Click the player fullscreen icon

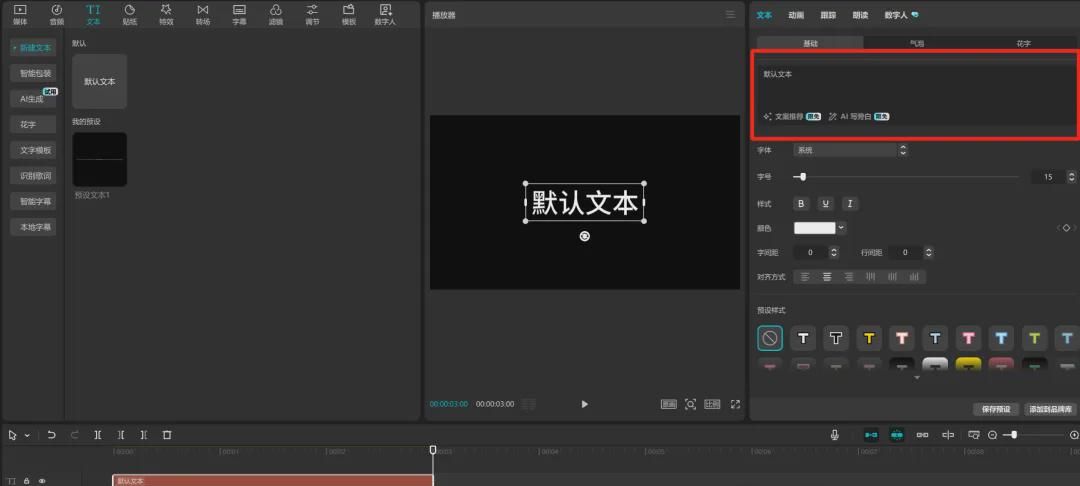click(735, 404)
